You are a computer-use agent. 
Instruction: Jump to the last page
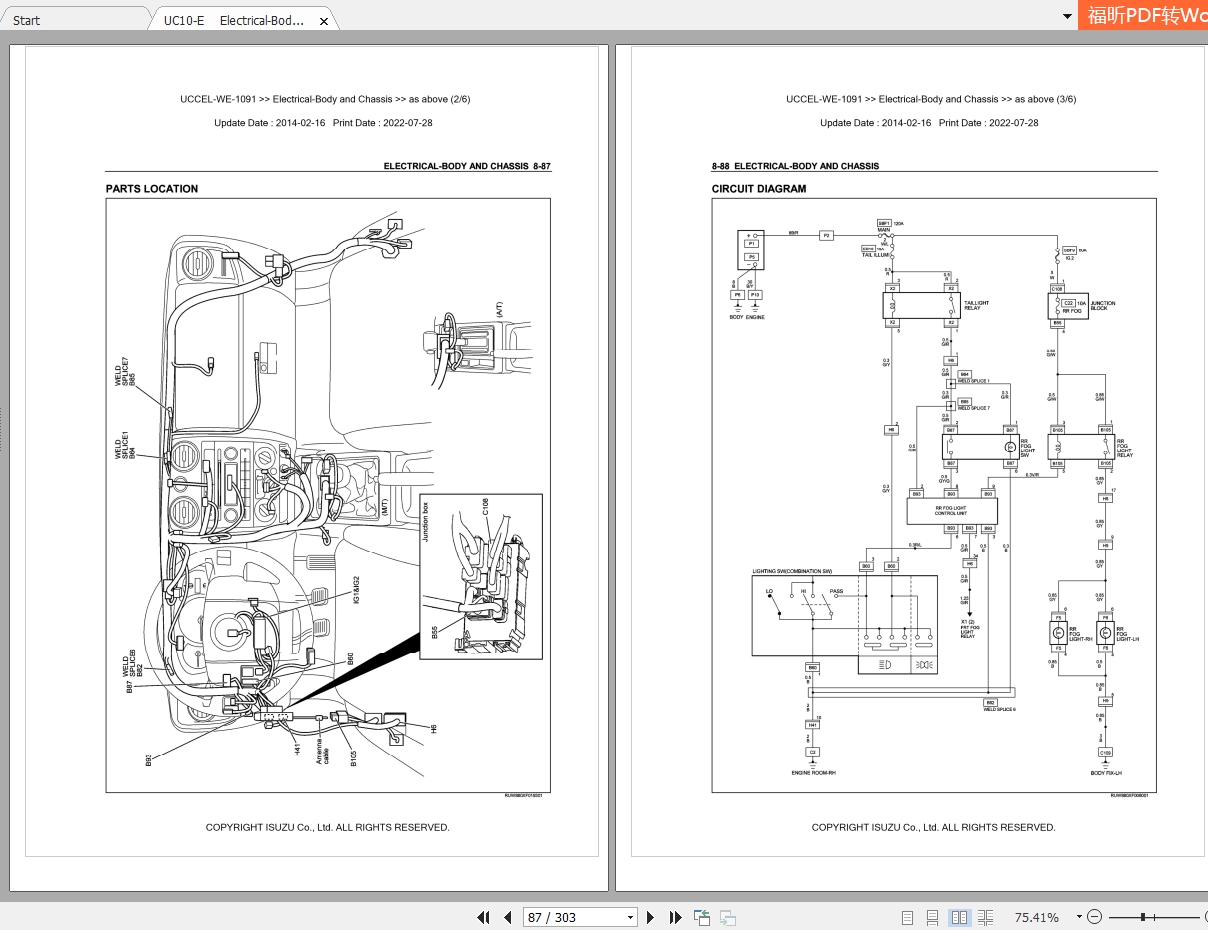click(676, 917)
